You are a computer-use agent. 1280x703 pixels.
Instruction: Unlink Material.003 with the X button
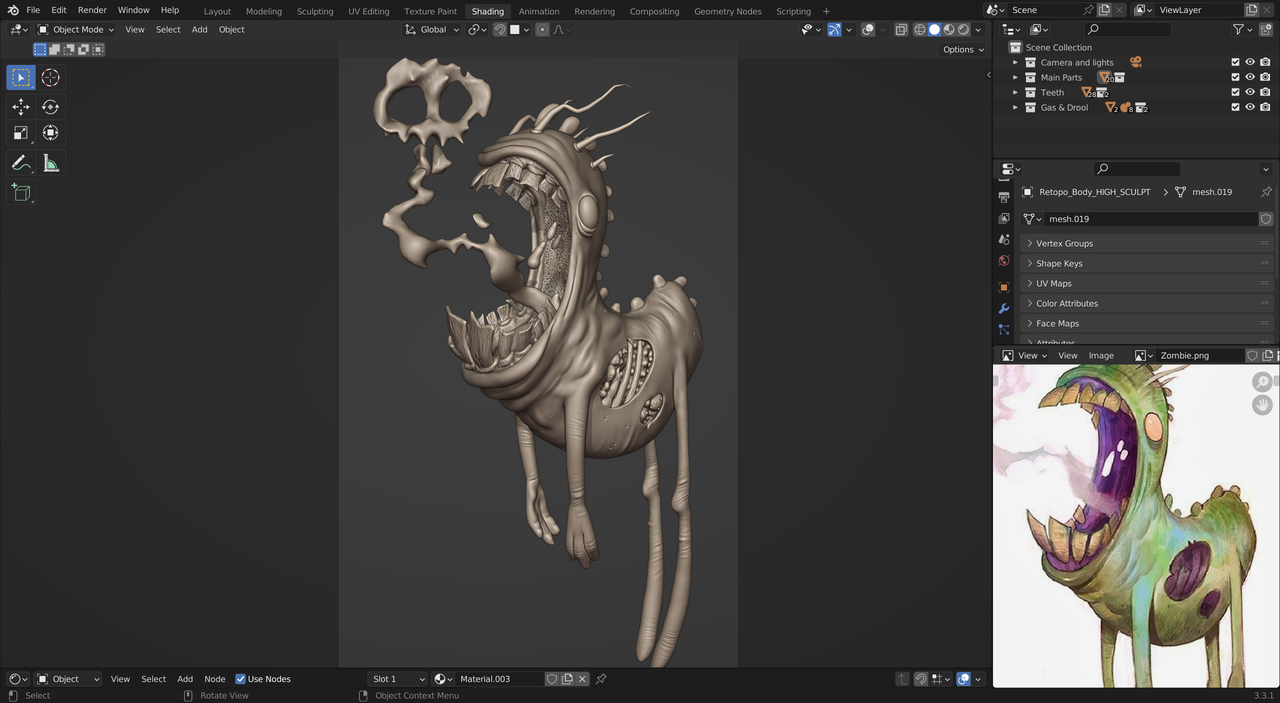click(583, 679)
